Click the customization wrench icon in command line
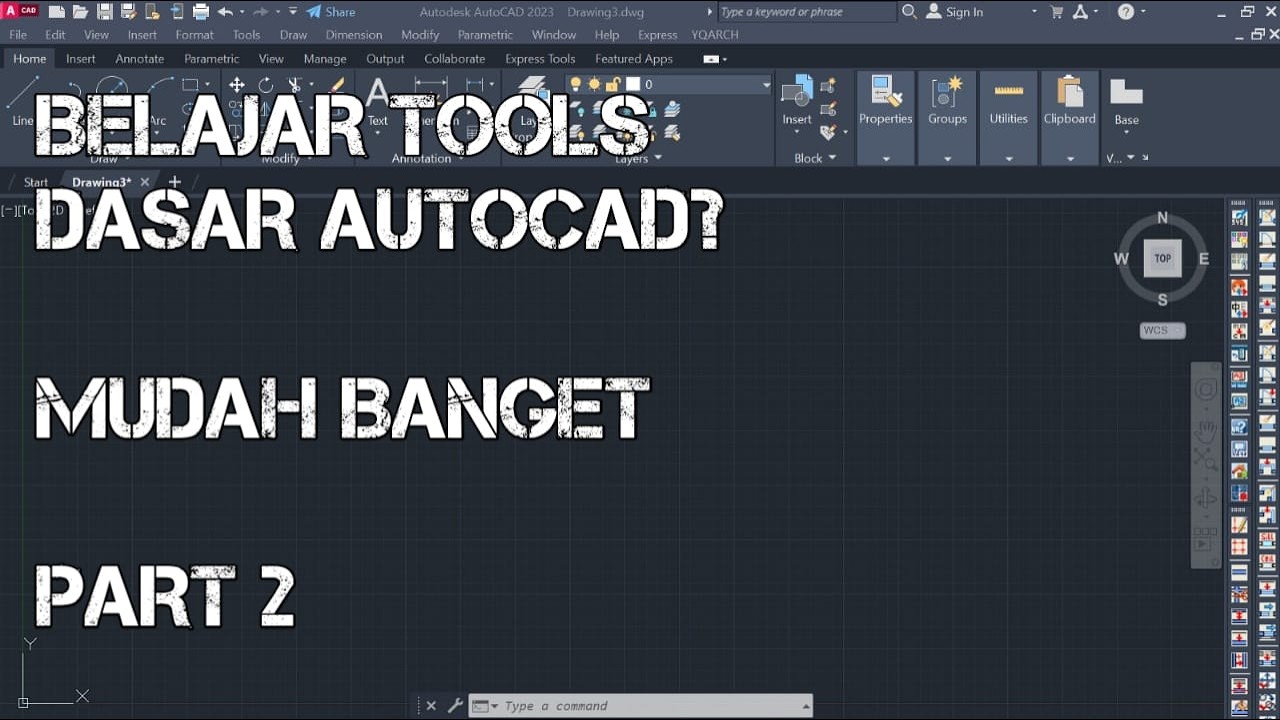This screenshot has height=720, width=1280. click(455, 705)
